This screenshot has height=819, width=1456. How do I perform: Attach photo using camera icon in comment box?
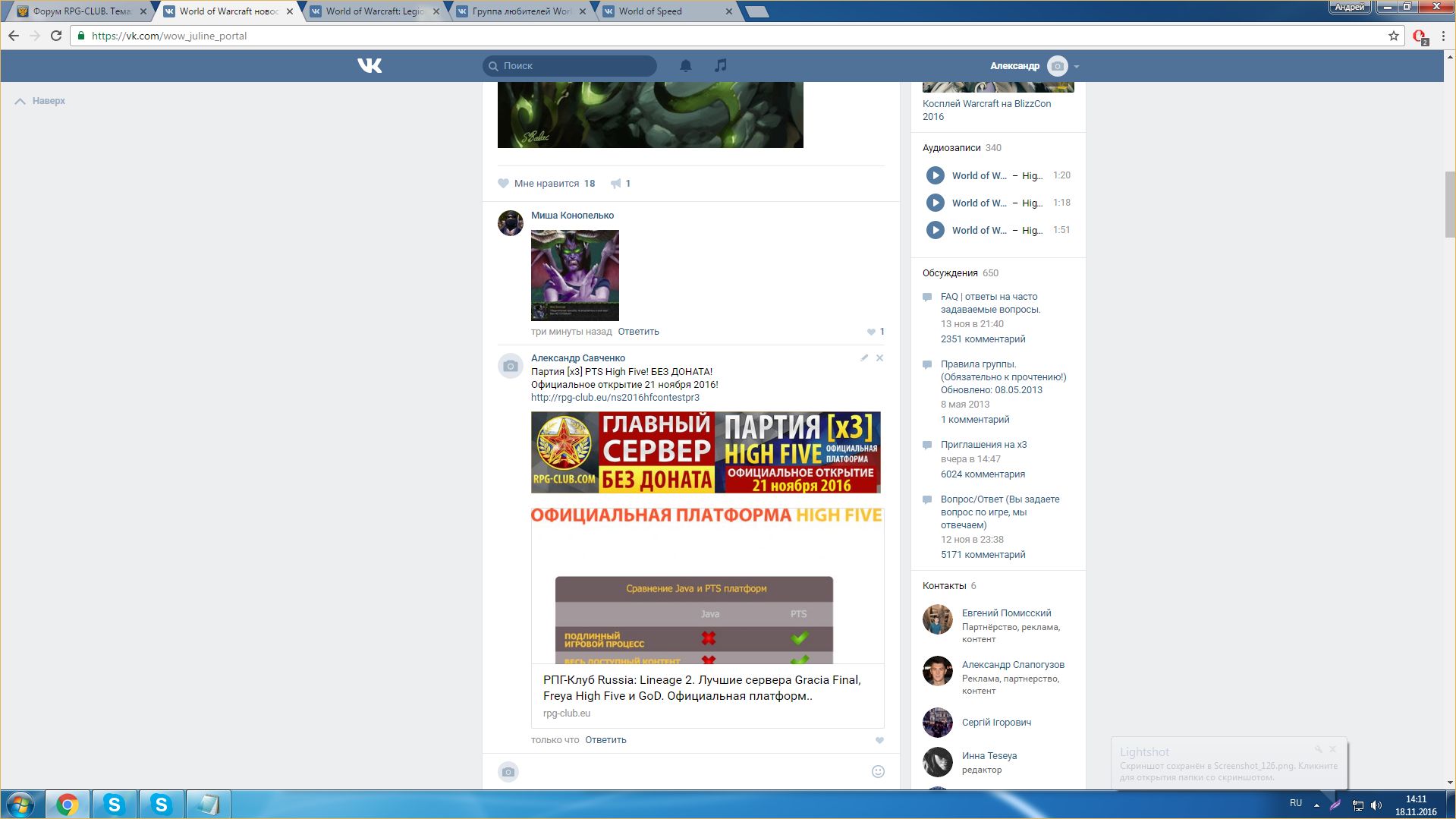(x=508, y=772)
